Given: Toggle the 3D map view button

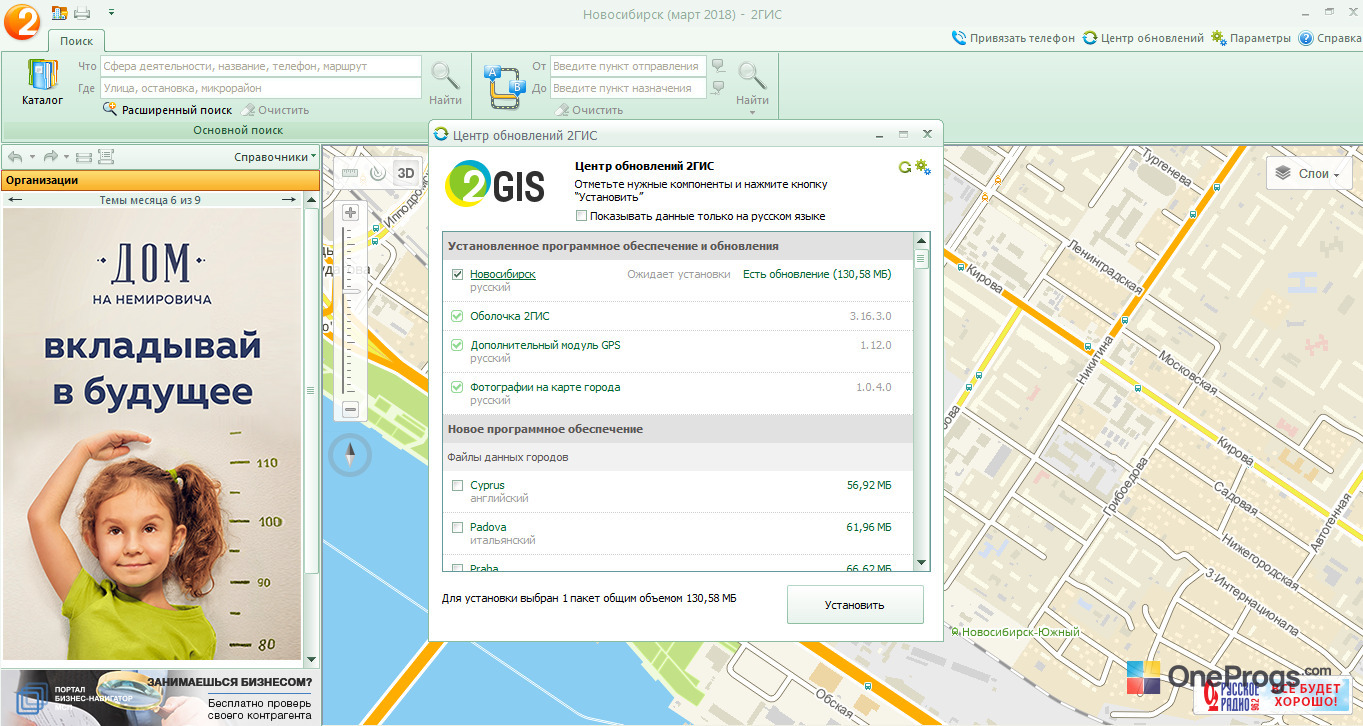Looking at the screenshot, I should [x=405, y=172].
